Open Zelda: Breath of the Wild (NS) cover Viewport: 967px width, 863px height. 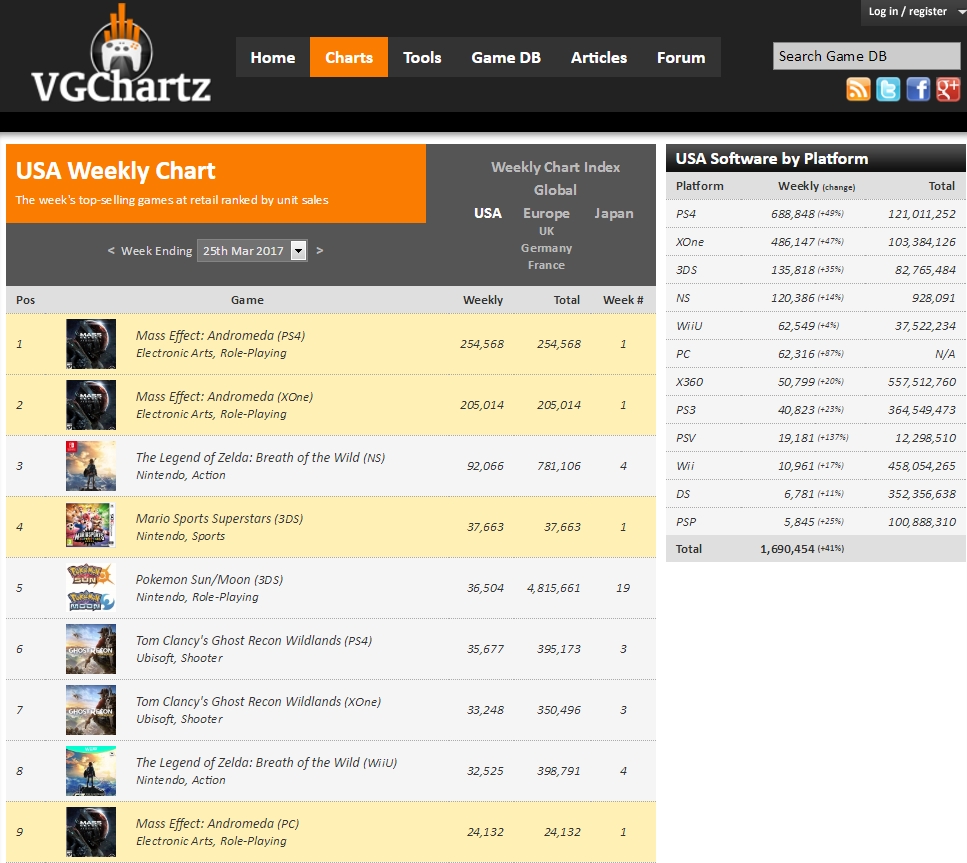coord(91,466)
